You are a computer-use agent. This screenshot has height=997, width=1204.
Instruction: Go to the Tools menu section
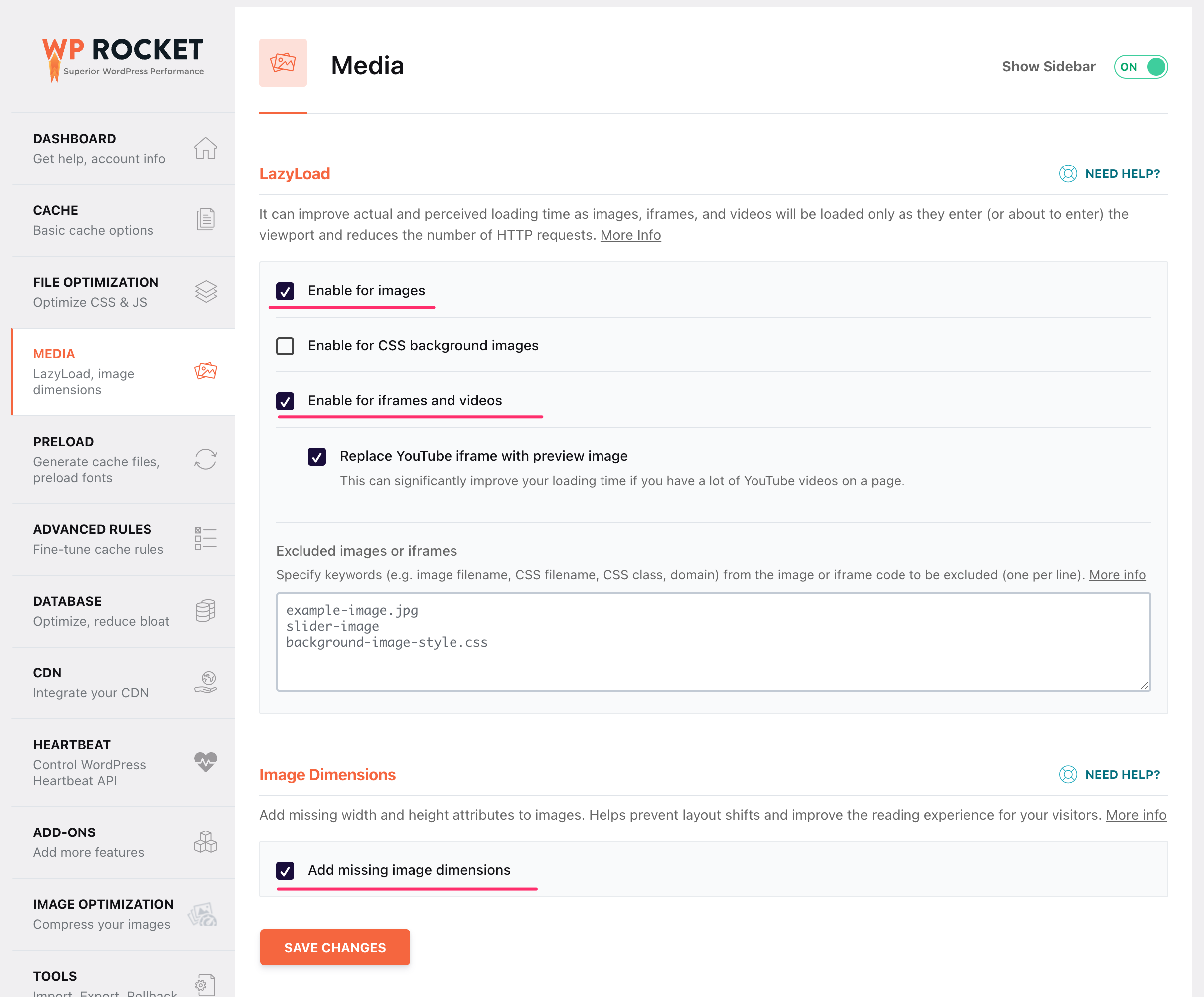(x=55, y=976)
